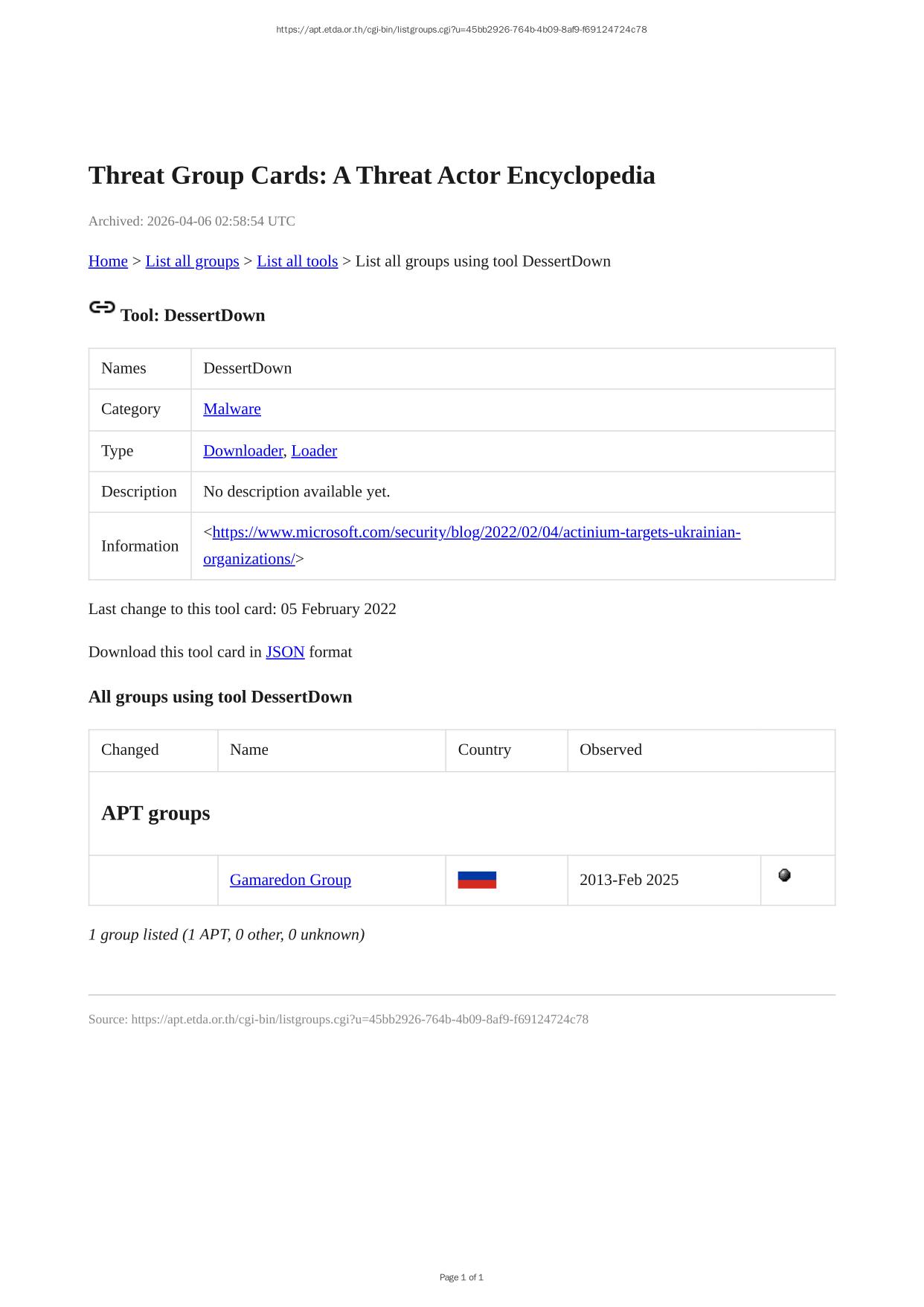Image resolution: width=924 pixels, height=1307 pixels.
Task: Click the Russian flag icon
Action: [x=477, y=880]
